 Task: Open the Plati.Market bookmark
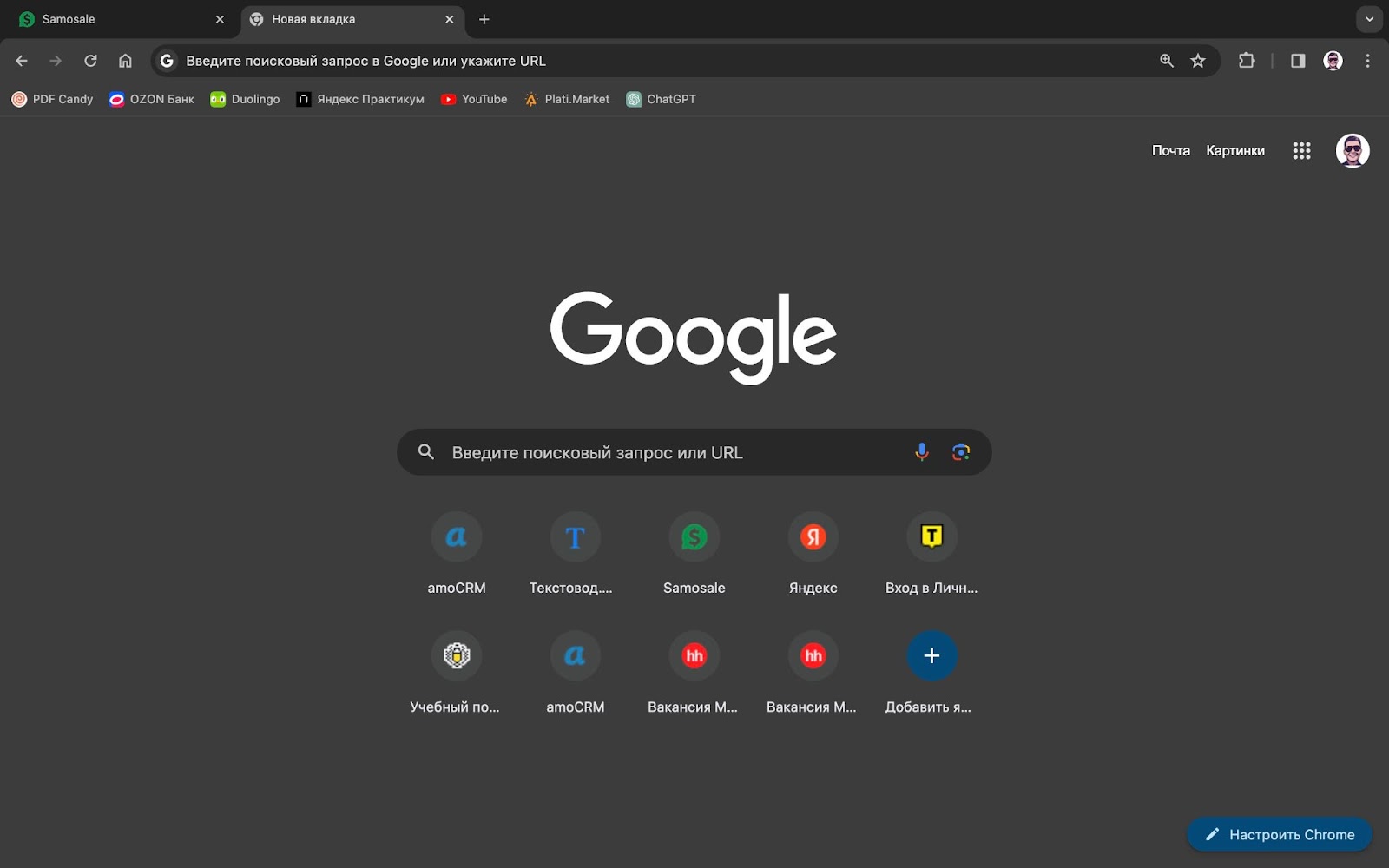tap(567, 99)
